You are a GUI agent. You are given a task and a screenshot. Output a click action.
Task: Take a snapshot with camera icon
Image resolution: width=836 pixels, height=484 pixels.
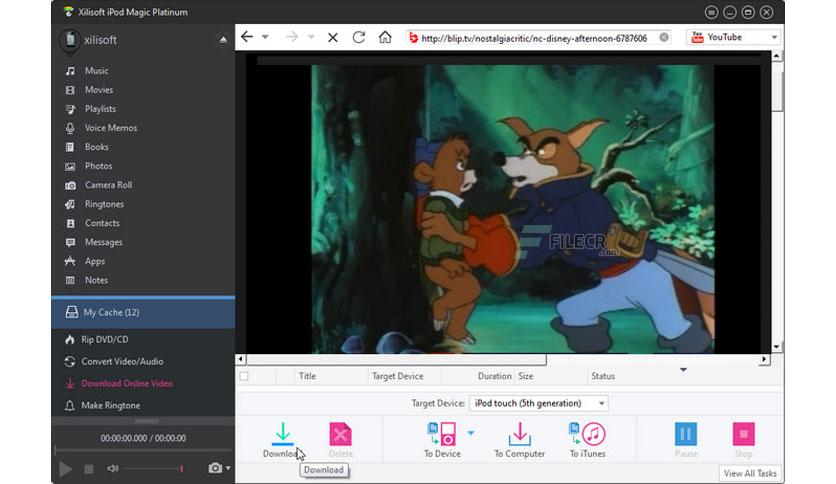tap(215, 468)
